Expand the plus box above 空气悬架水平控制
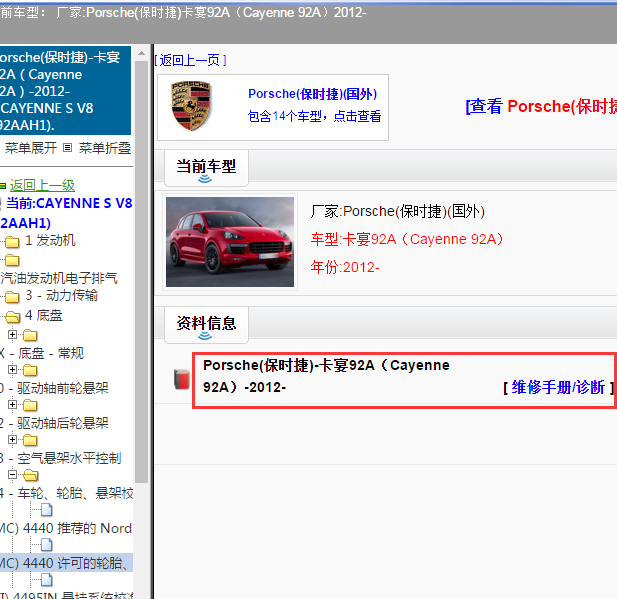This screenshot has width=617, height=599. tap(12, 440)
